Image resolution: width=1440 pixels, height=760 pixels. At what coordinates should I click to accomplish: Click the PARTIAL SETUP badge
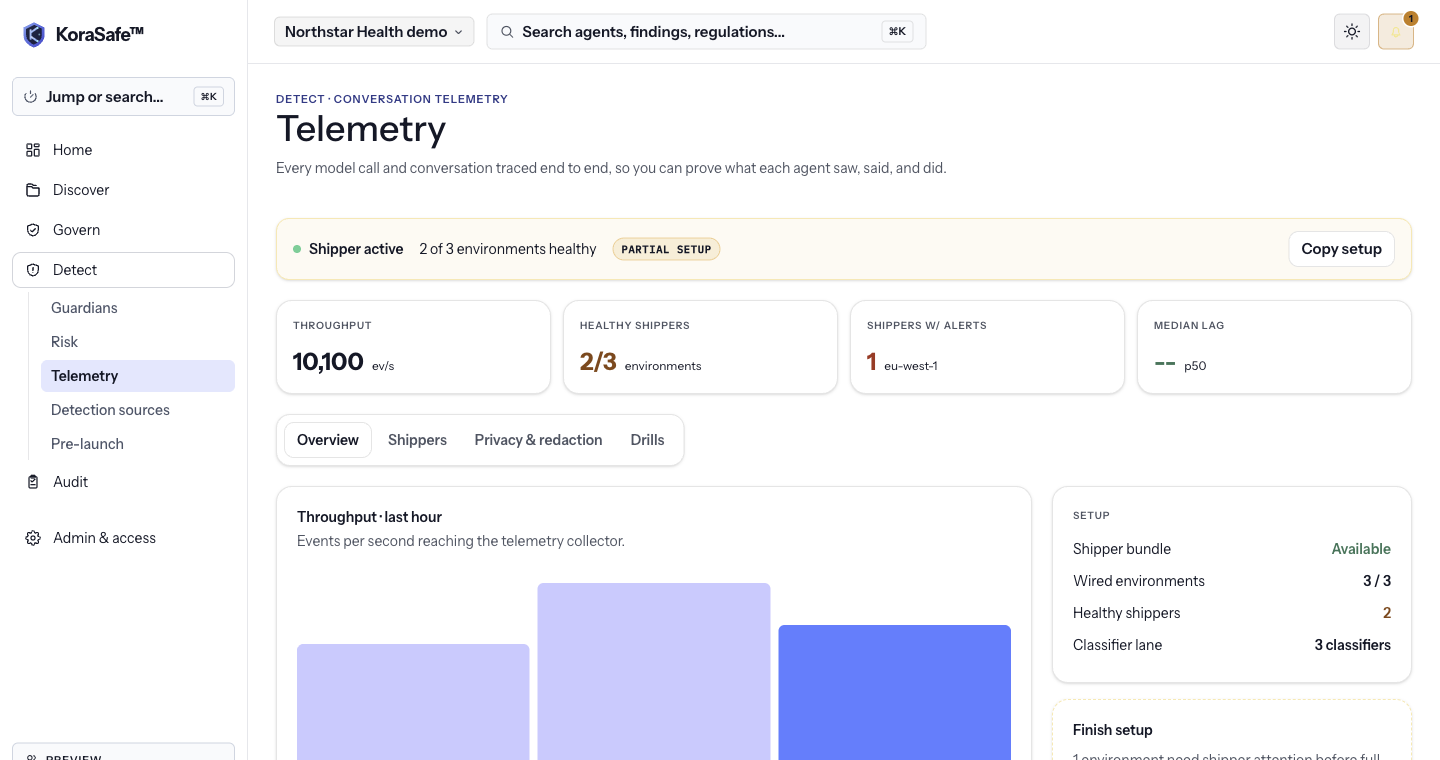[x=666, y=249]
